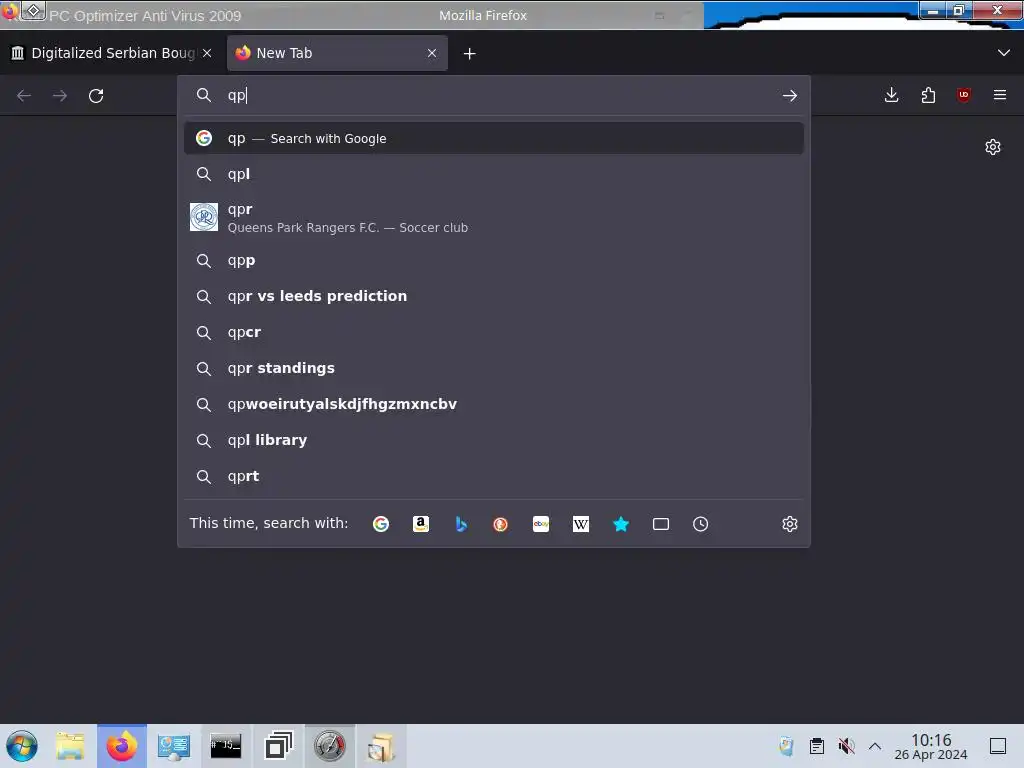Expand the list all tabs chevron
1024x768 pixels.
[x=1004, y=53]
